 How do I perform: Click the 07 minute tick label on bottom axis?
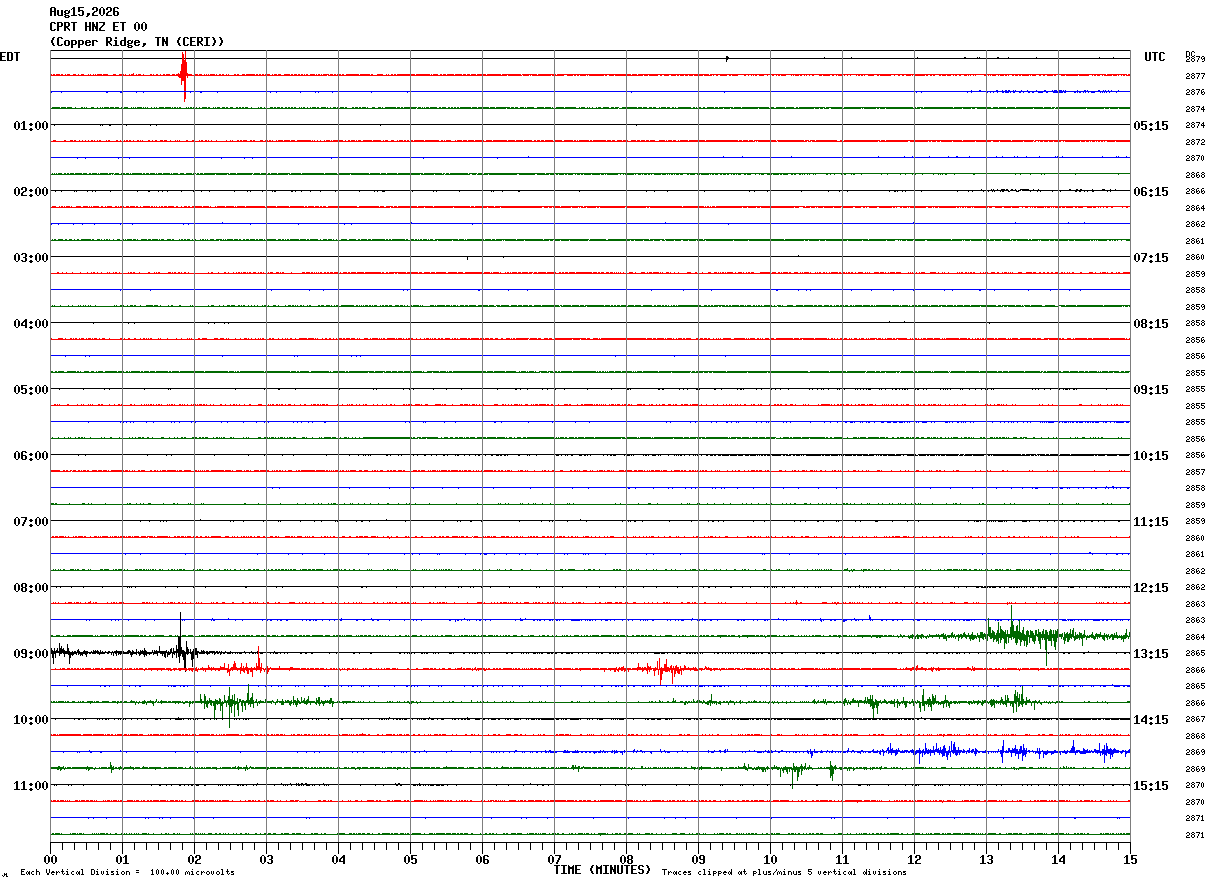[554, 859]
